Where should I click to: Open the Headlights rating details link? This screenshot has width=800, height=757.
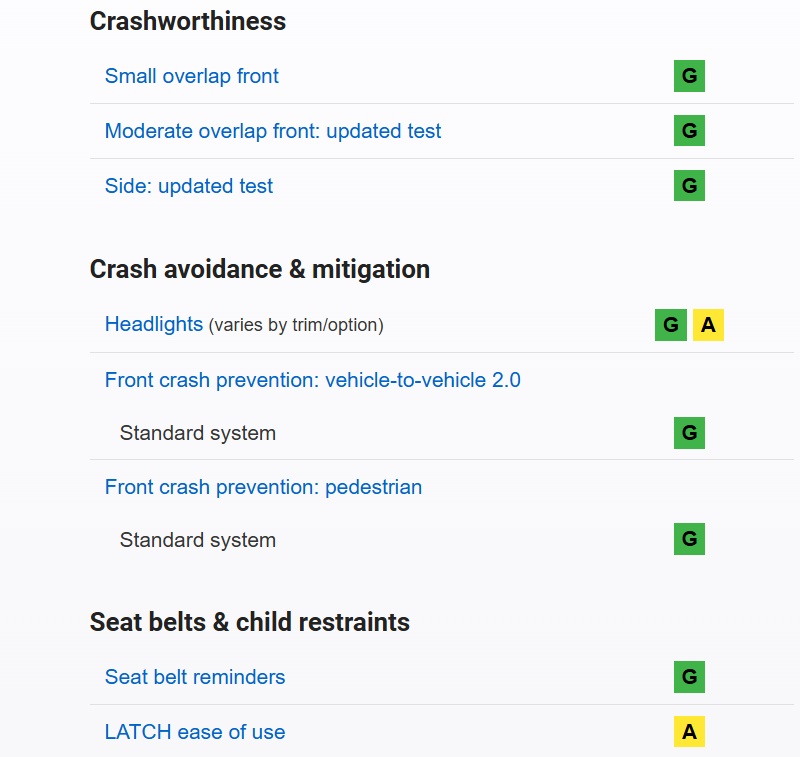tap(154, 324)
